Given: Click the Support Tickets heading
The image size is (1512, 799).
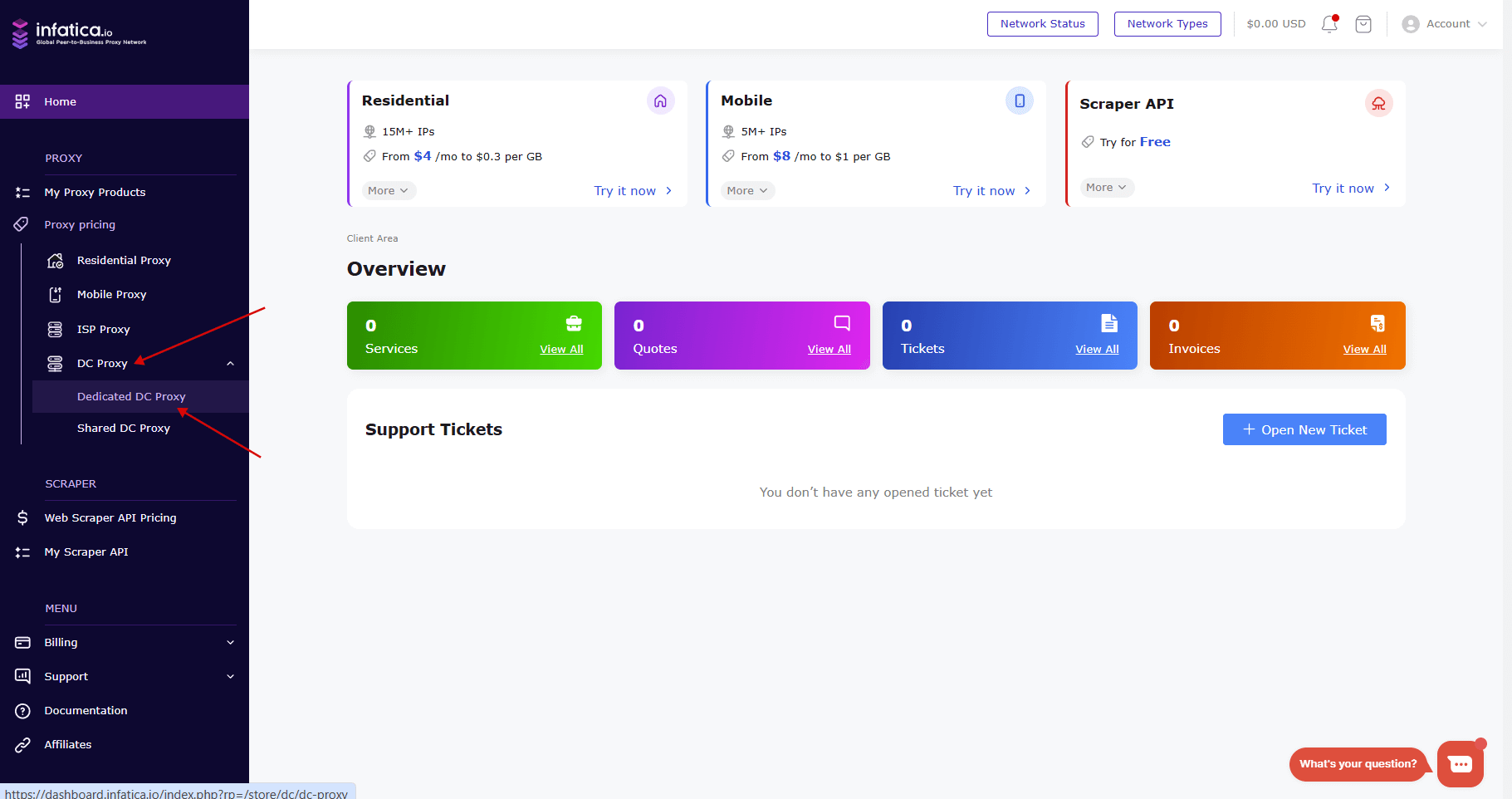Looking at the screenshot, I should coord(433,429).
